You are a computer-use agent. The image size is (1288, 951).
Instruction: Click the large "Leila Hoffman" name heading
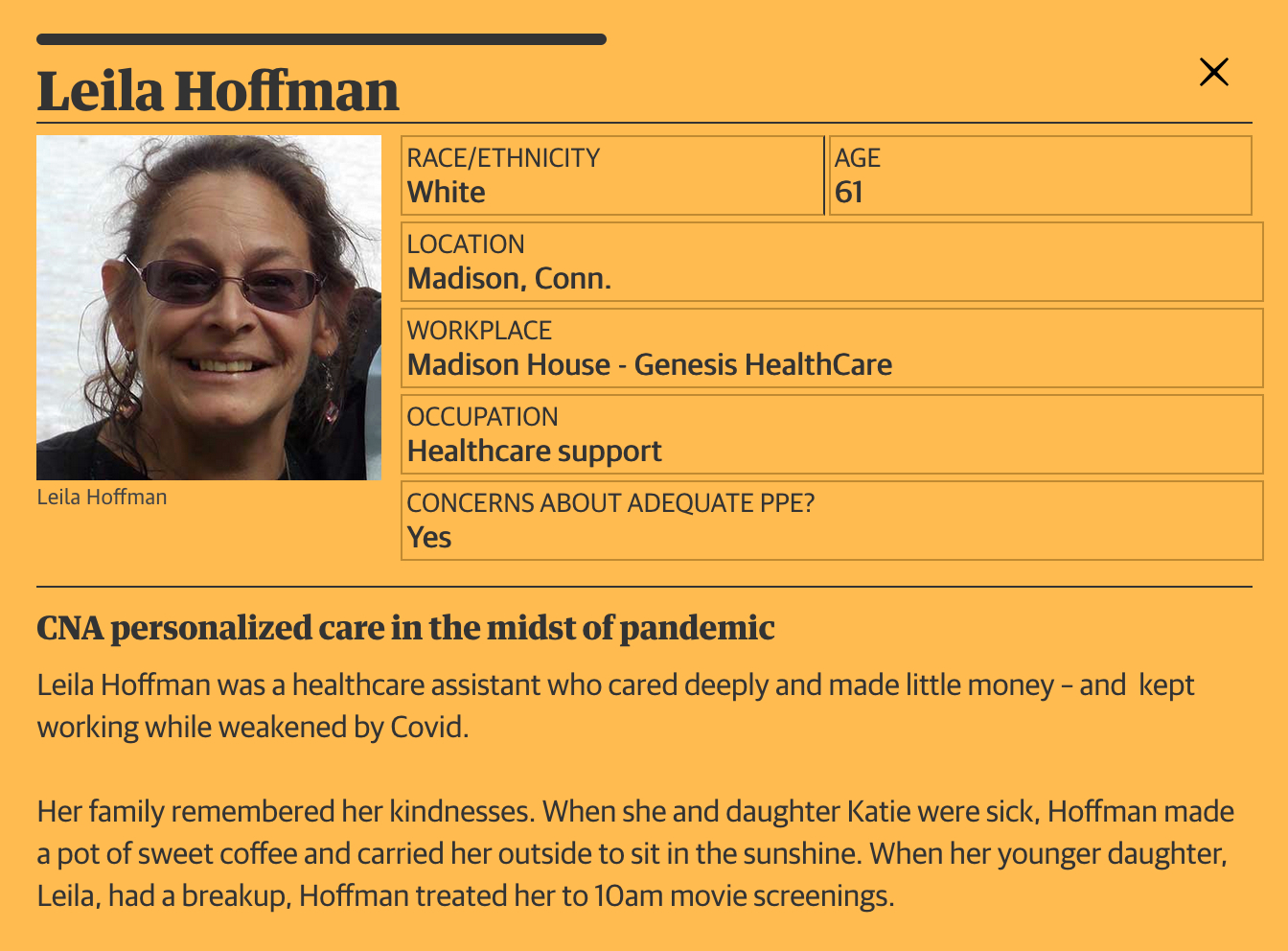point(218,92)
